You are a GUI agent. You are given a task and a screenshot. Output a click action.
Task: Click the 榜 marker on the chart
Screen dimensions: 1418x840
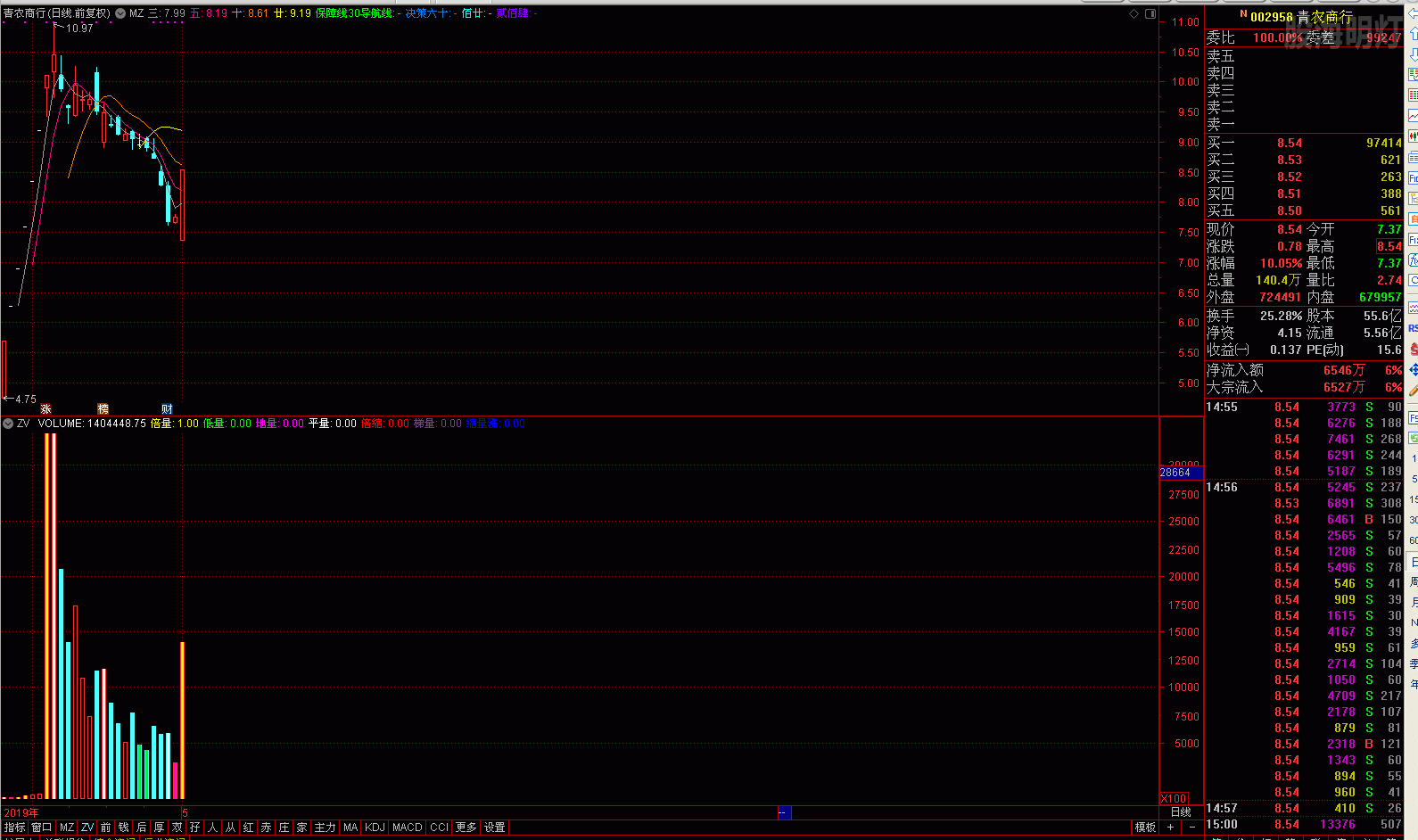point(103,408)
